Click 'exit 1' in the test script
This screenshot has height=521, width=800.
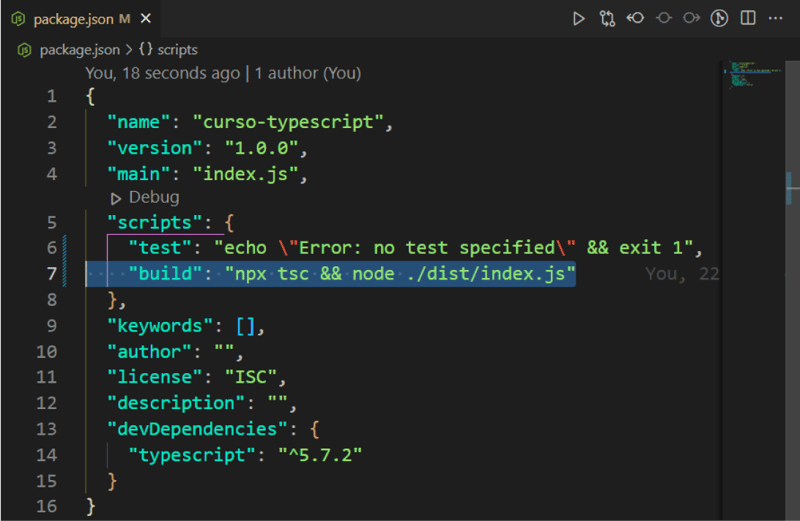coord(651,248)
